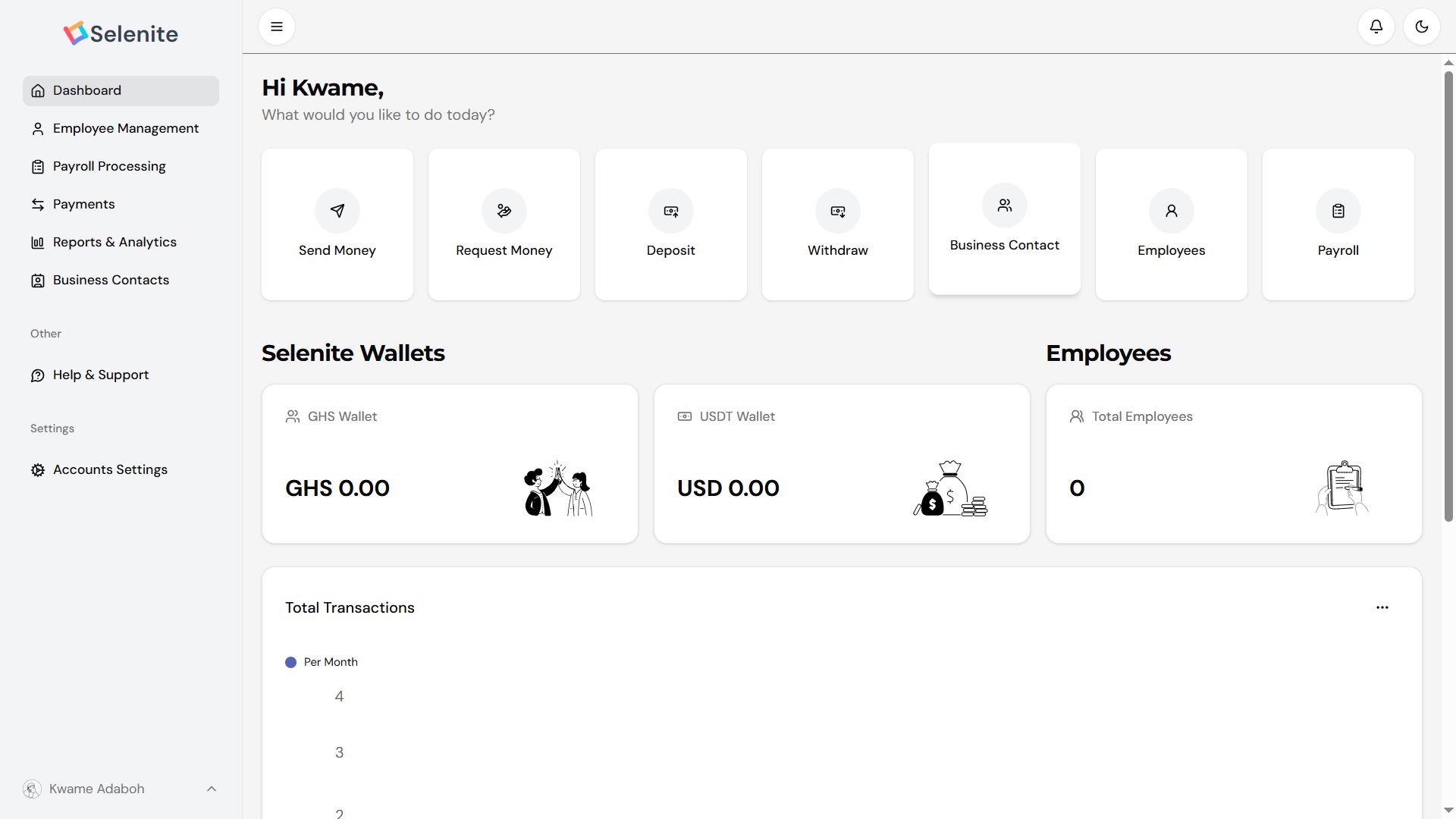Open notifications bell icon

point(1376,27)
